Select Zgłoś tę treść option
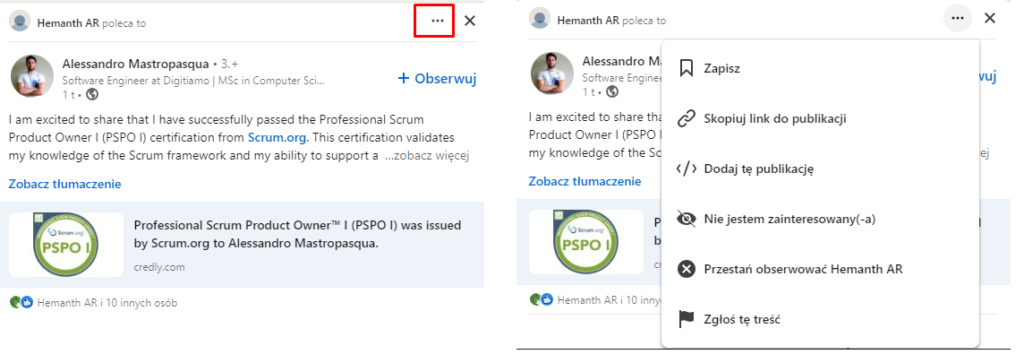Image resolution: width=1024 pixels, height=363 pixels. pyautogui.click(x=820, y=319)
